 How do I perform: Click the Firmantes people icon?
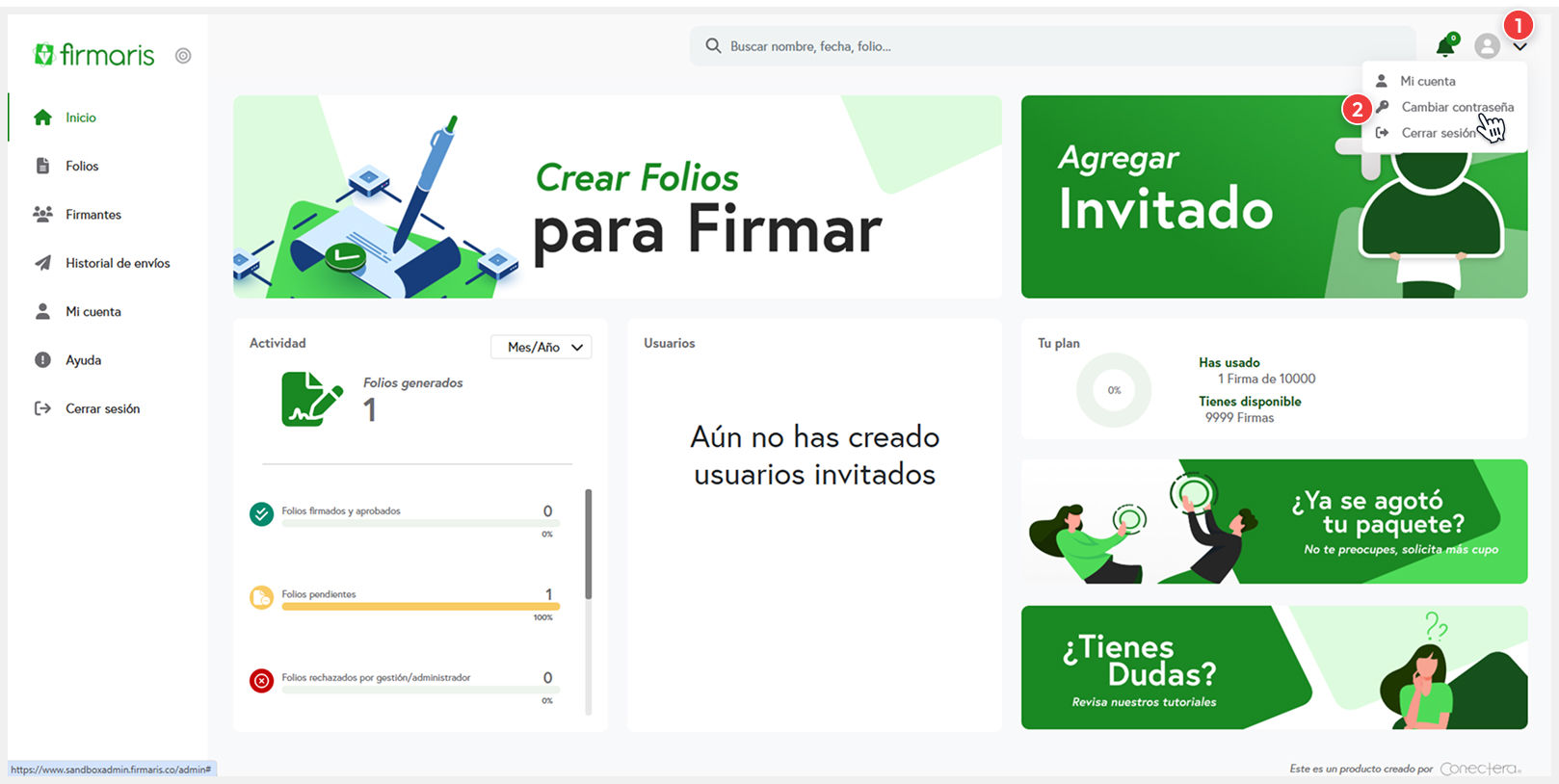42,214
